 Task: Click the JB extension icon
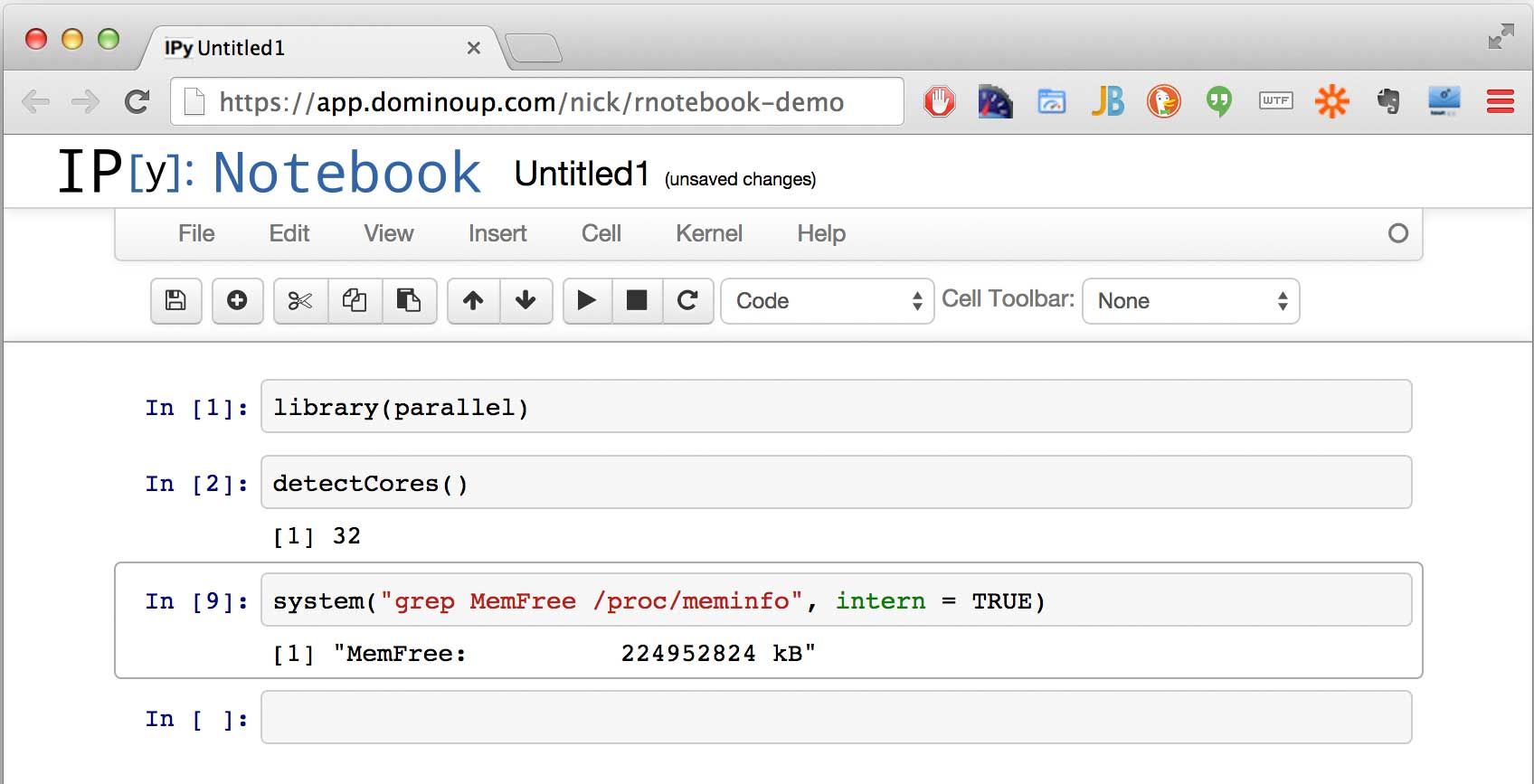pos(1107,101)
